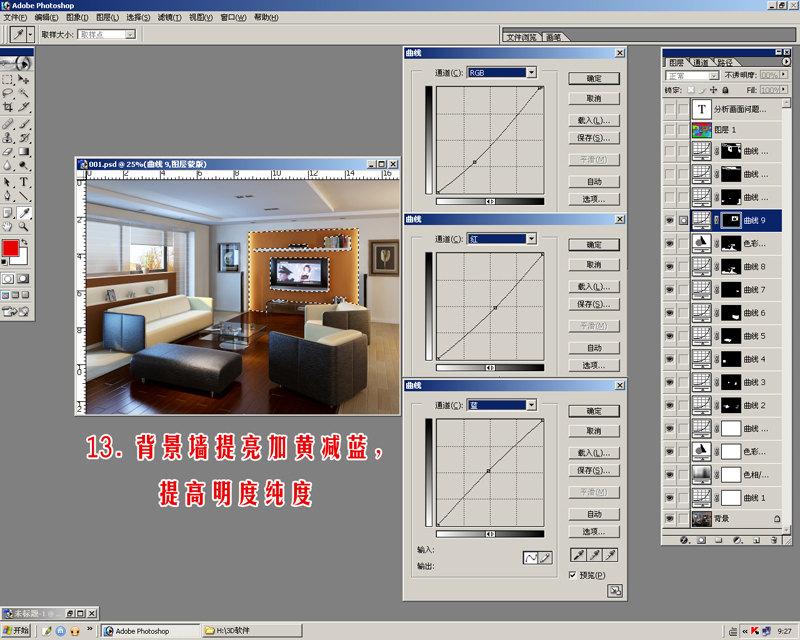The image size is (800, 640).
Task: Switch to Quick Mask mode
Action: [x=23, y=279]
